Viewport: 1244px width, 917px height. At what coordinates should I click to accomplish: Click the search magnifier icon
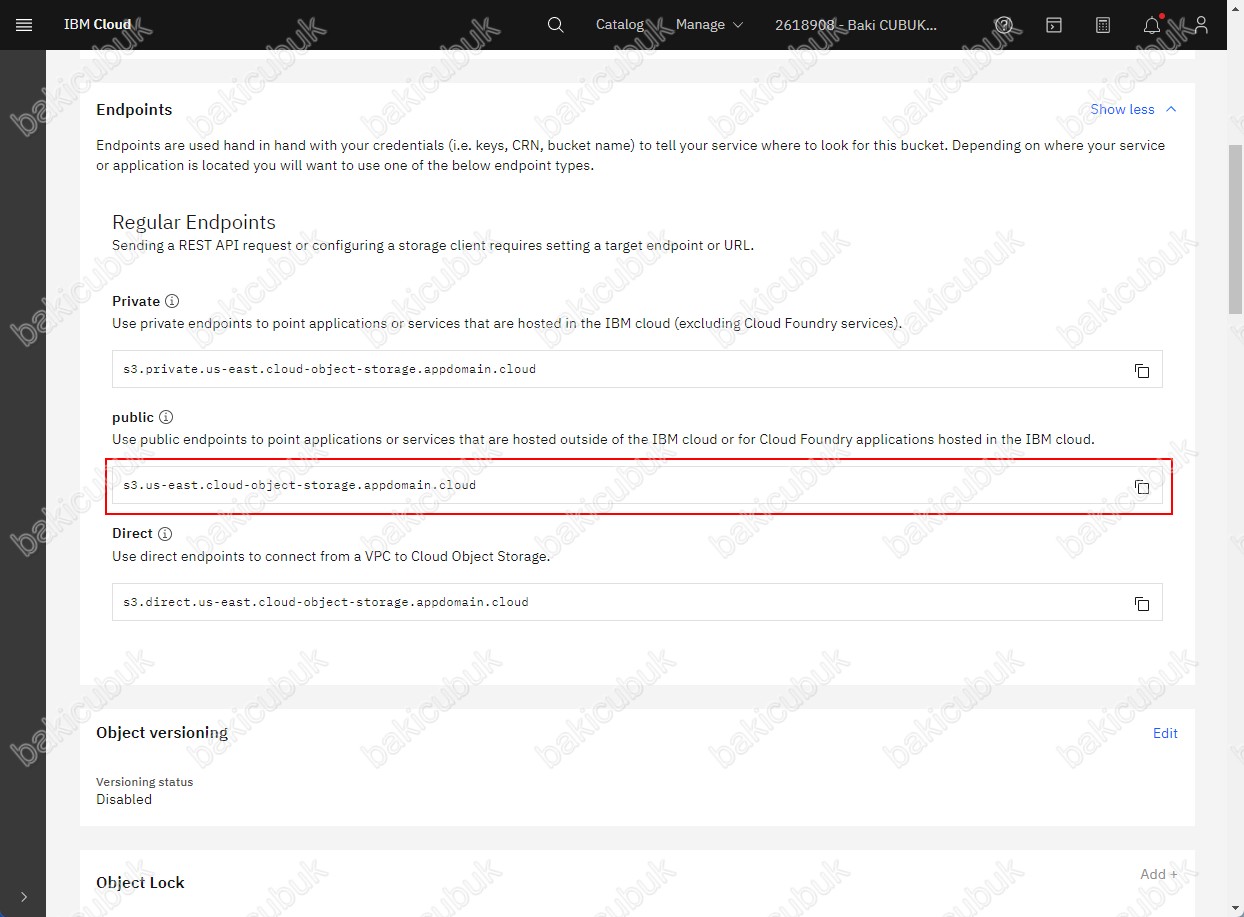coord(556,25)
